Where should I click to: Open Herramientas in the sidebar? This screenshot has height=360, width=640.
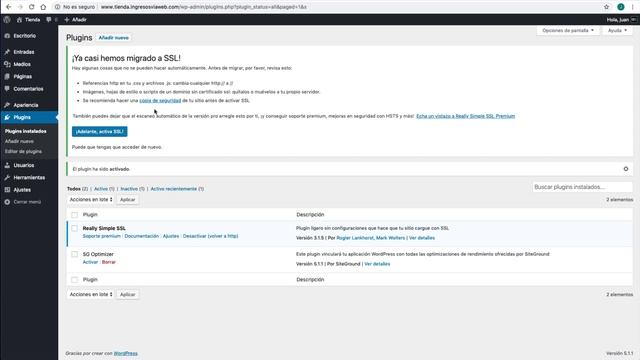[29, 178]
